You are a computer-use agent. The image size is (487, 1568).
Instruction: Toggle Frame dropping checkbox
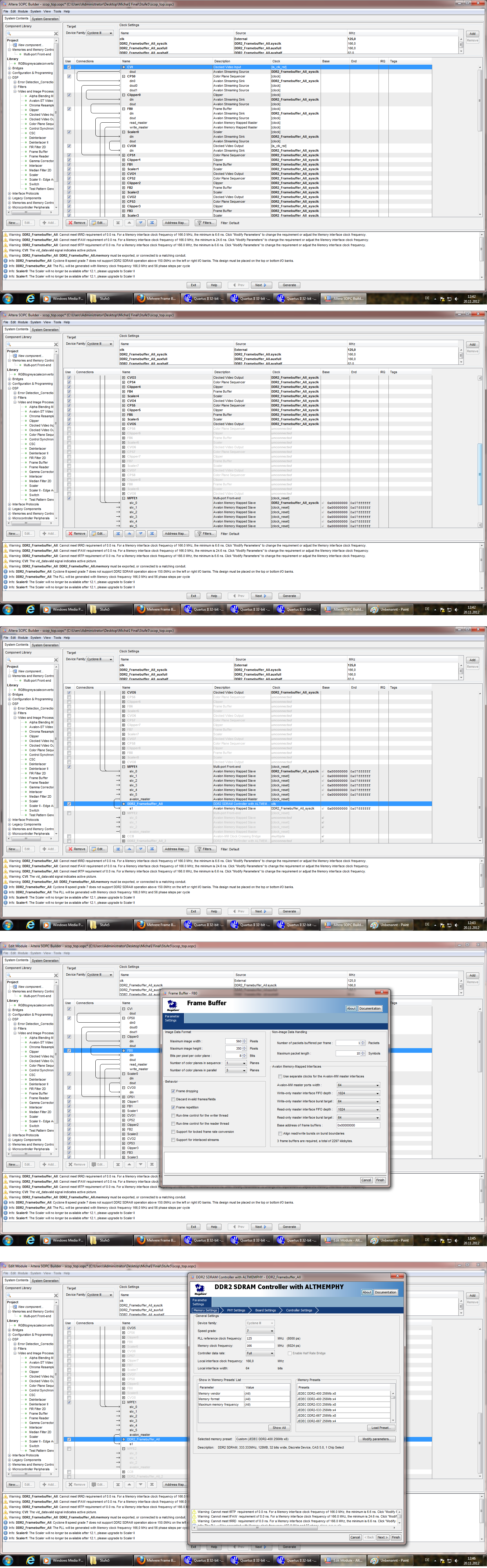point(173,1091)
